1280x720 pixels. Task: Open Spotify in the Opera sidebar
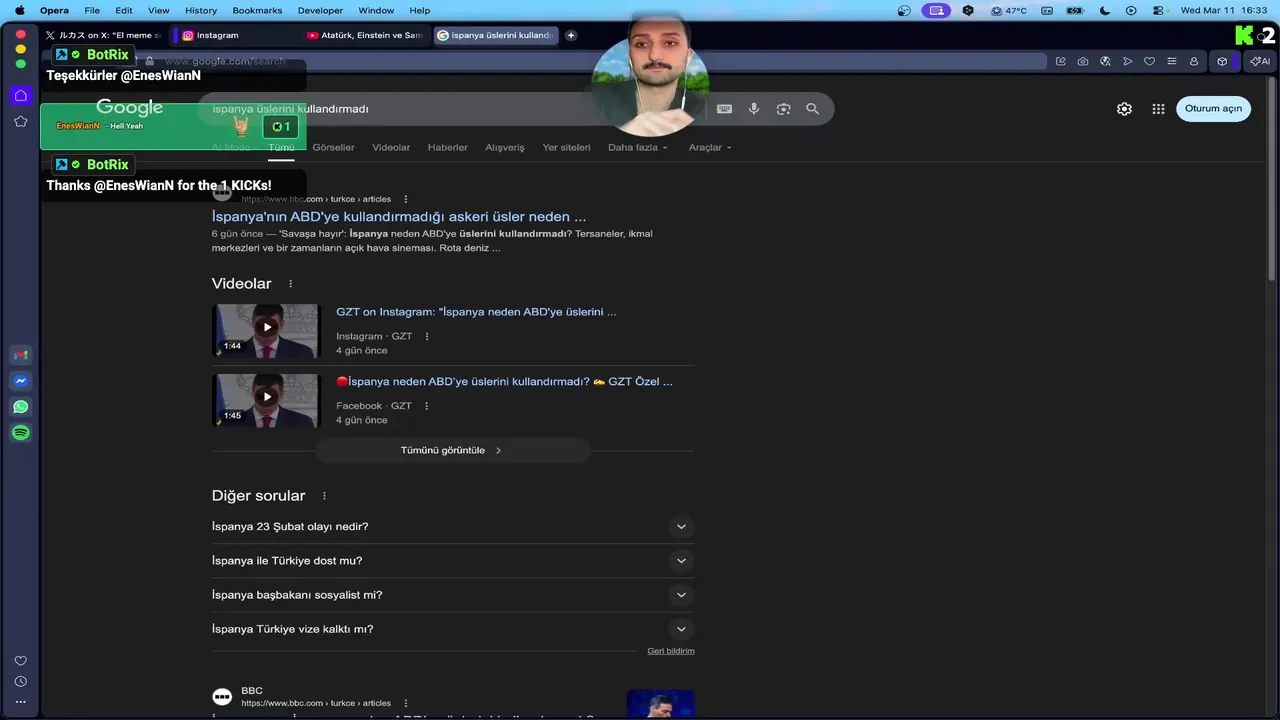[20, 433]
